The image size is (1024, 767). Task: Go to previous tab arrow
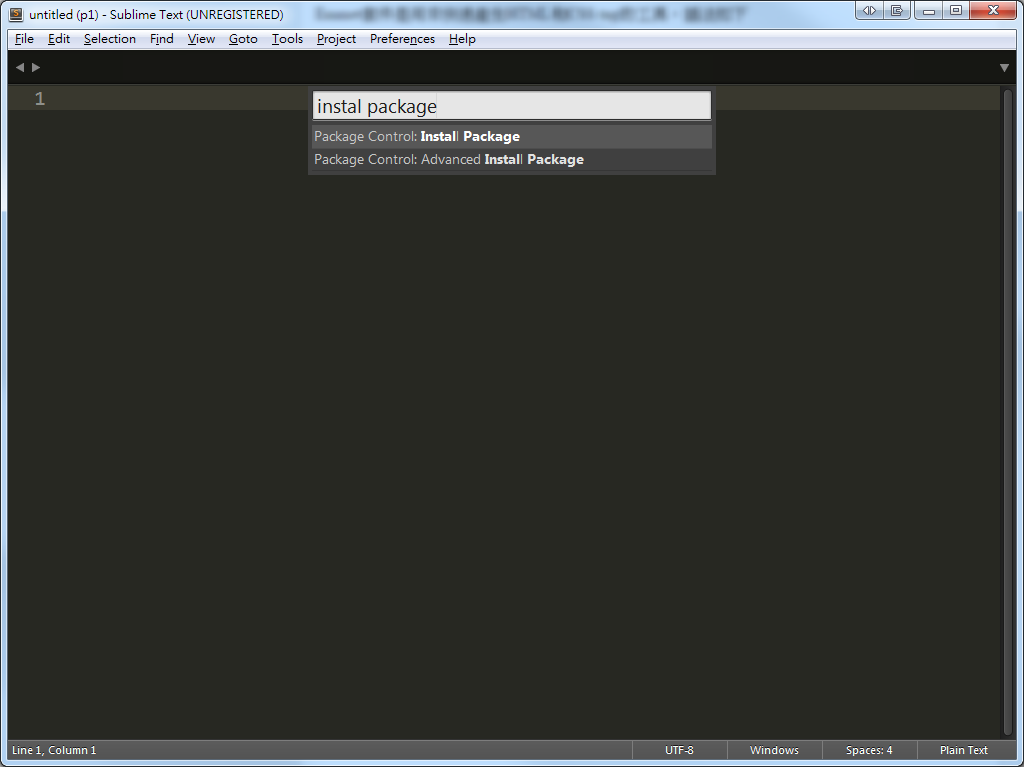point(20,67)
